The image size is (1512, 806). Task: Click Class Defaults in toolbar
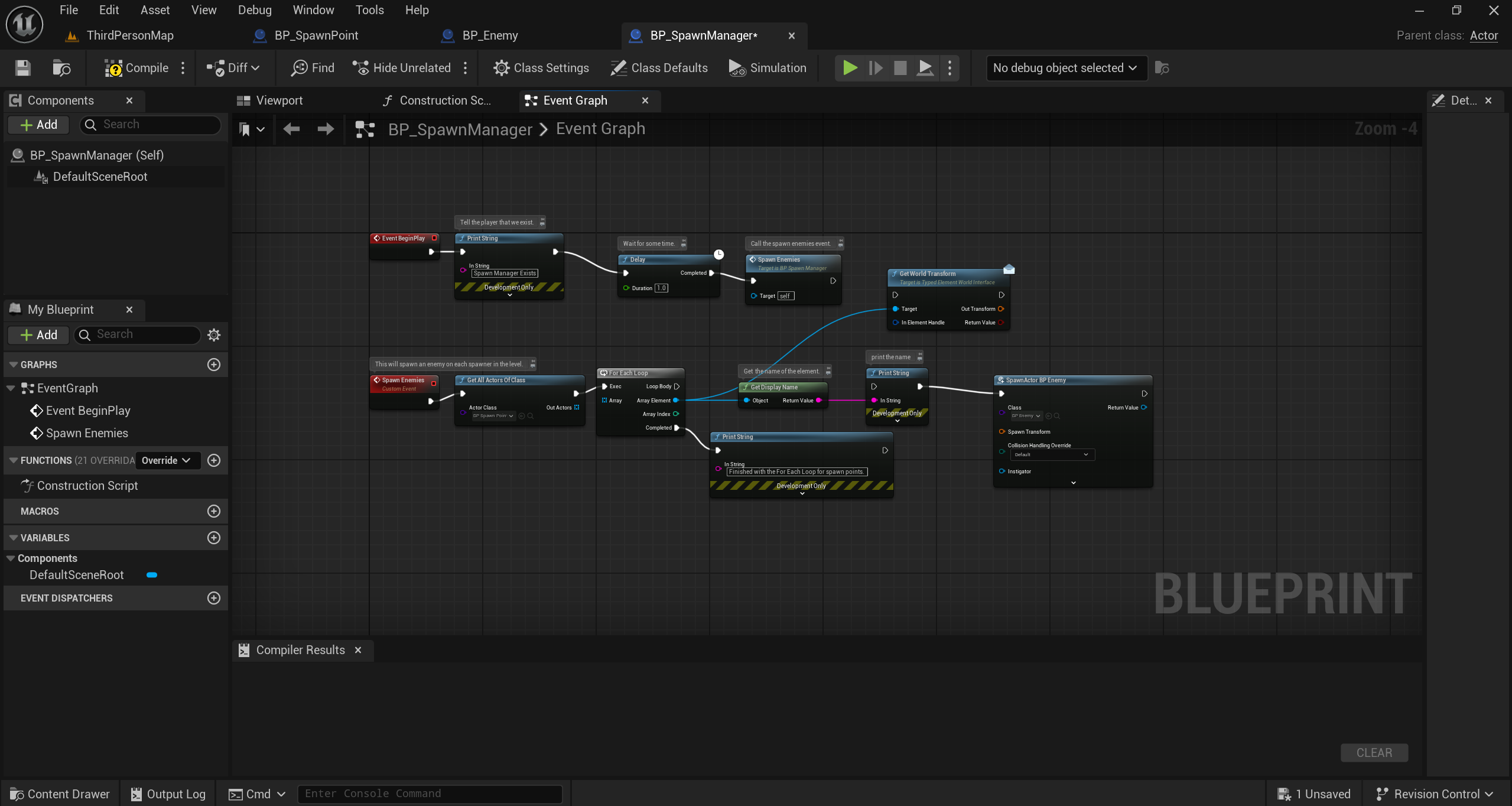click(x=659, y=68)
